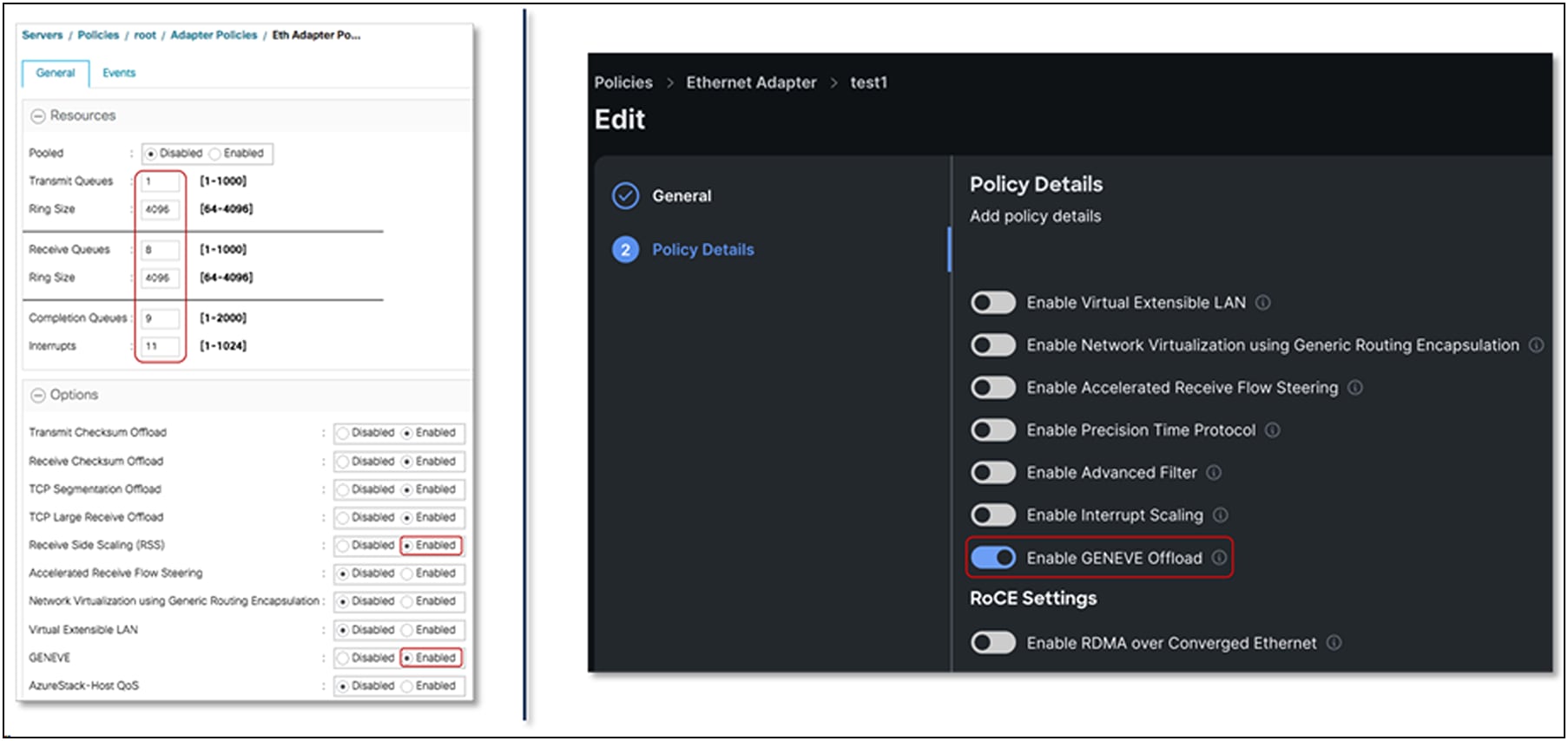Click info icon beside Accelerated Receive Flow Steering toggle

pyautogui.click(x=1354, y=388)
